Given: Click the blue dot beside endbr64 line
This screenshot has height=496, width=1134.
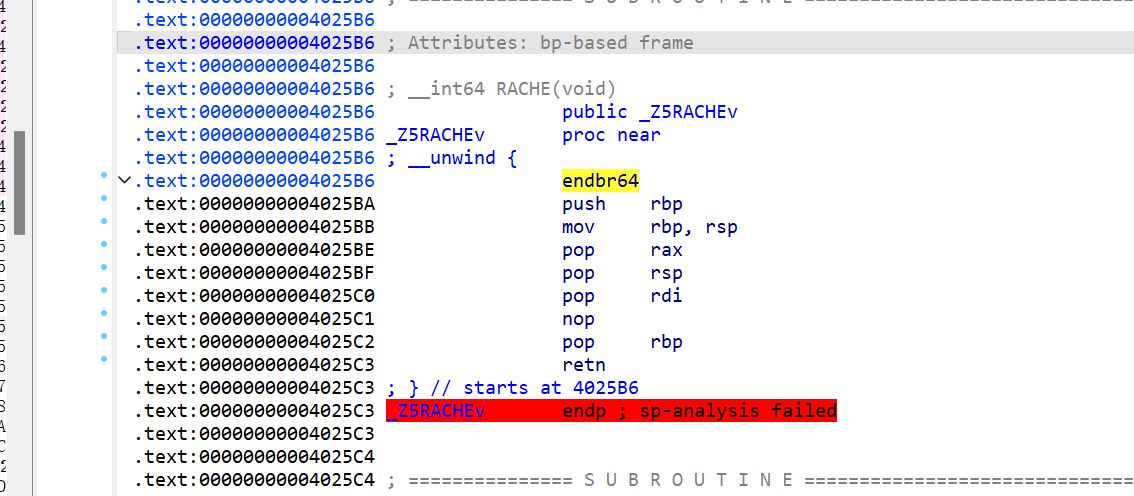Looking at the screenshot, I should (x=104, y=175).
